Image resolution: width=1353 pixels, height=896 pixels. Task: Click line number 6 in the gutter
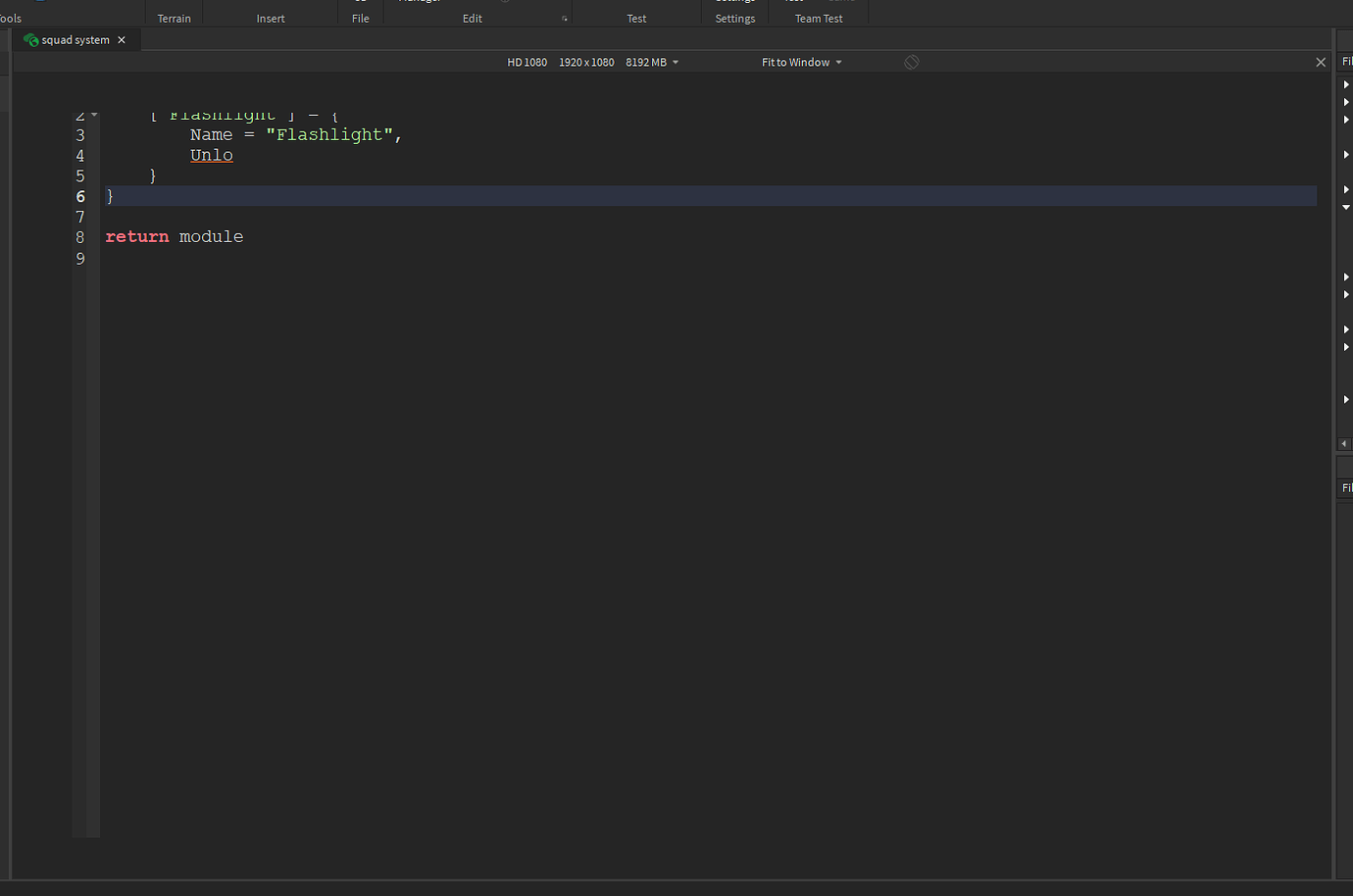80,196
